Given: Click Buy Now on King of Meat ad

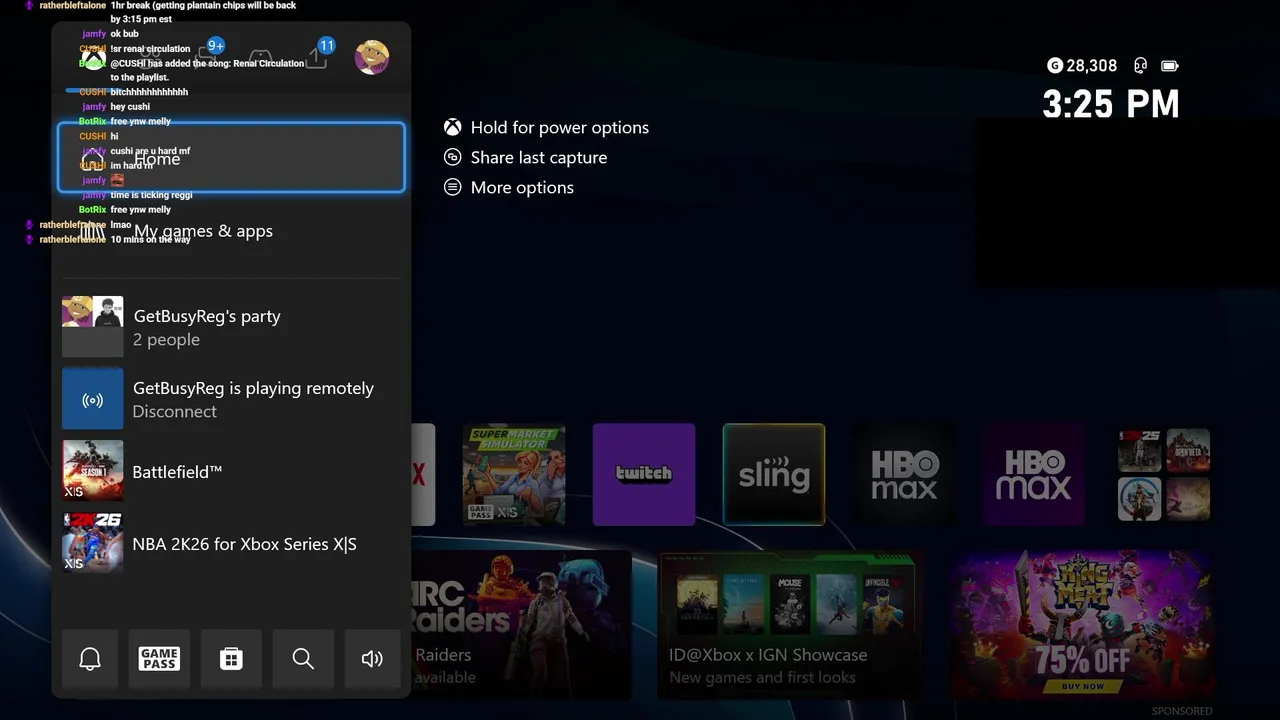Looking at the screenshot, I should [1083, 686].
